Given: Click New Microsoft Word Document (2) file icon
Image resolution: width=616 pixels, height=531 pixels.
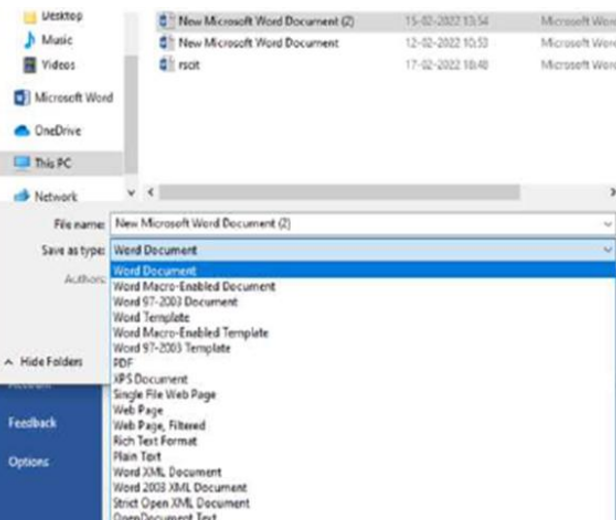Looking at the screenshot, I should pyautogui.click(x=167, y=20).
